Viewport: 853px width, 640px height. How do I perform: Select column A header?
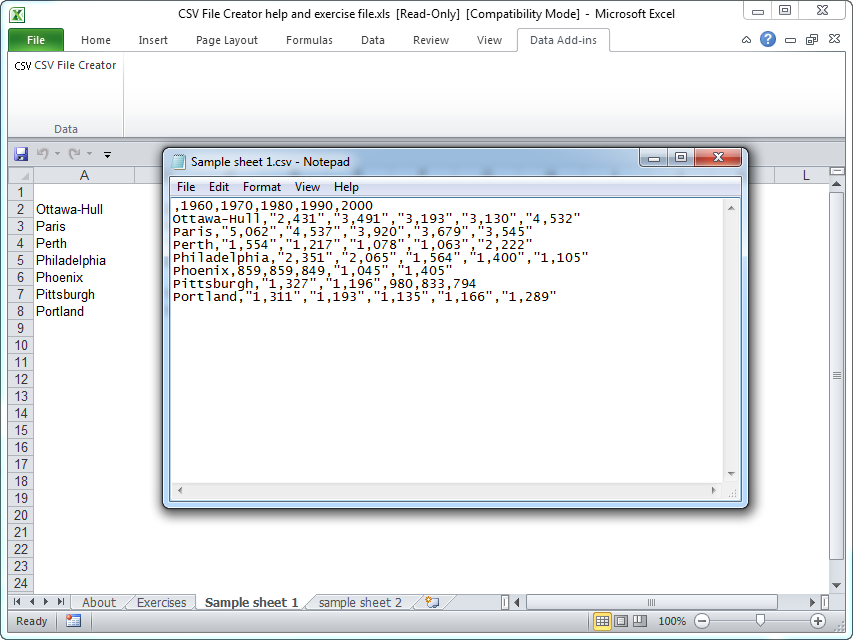[84, 175]
